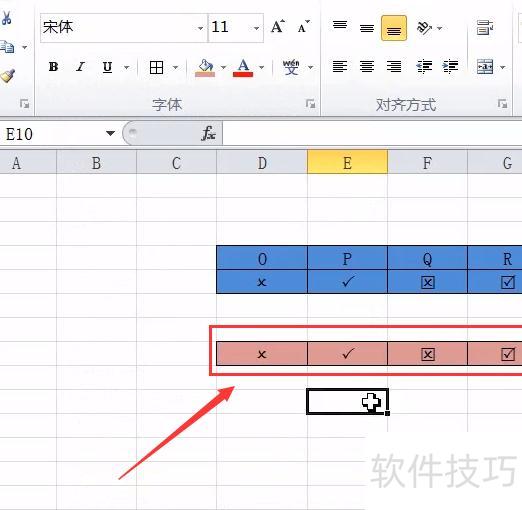Open 对齐方式 group dialog launcher
The width and height of the screenshot is (522, 510).
click(503, 104)
